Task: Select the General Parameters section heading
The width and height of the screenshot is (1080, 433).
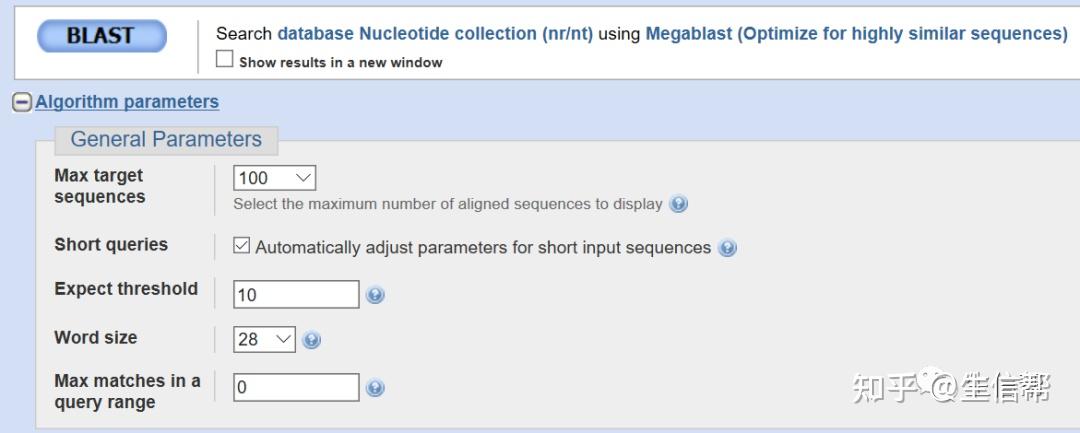Action: 166,140
